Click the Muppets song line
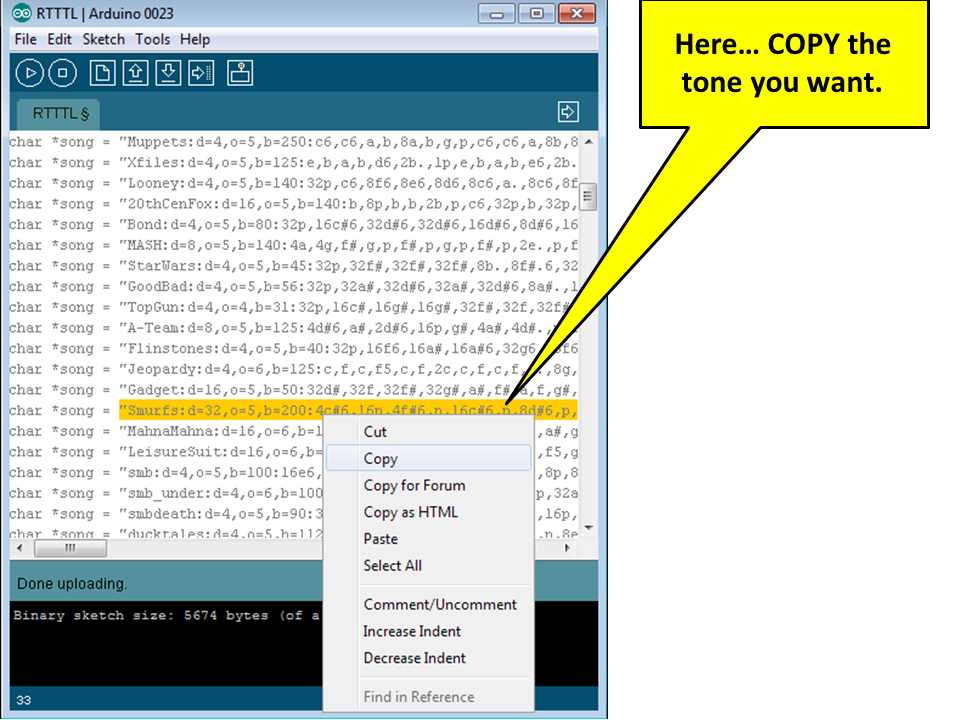 [x=293, y=142]
